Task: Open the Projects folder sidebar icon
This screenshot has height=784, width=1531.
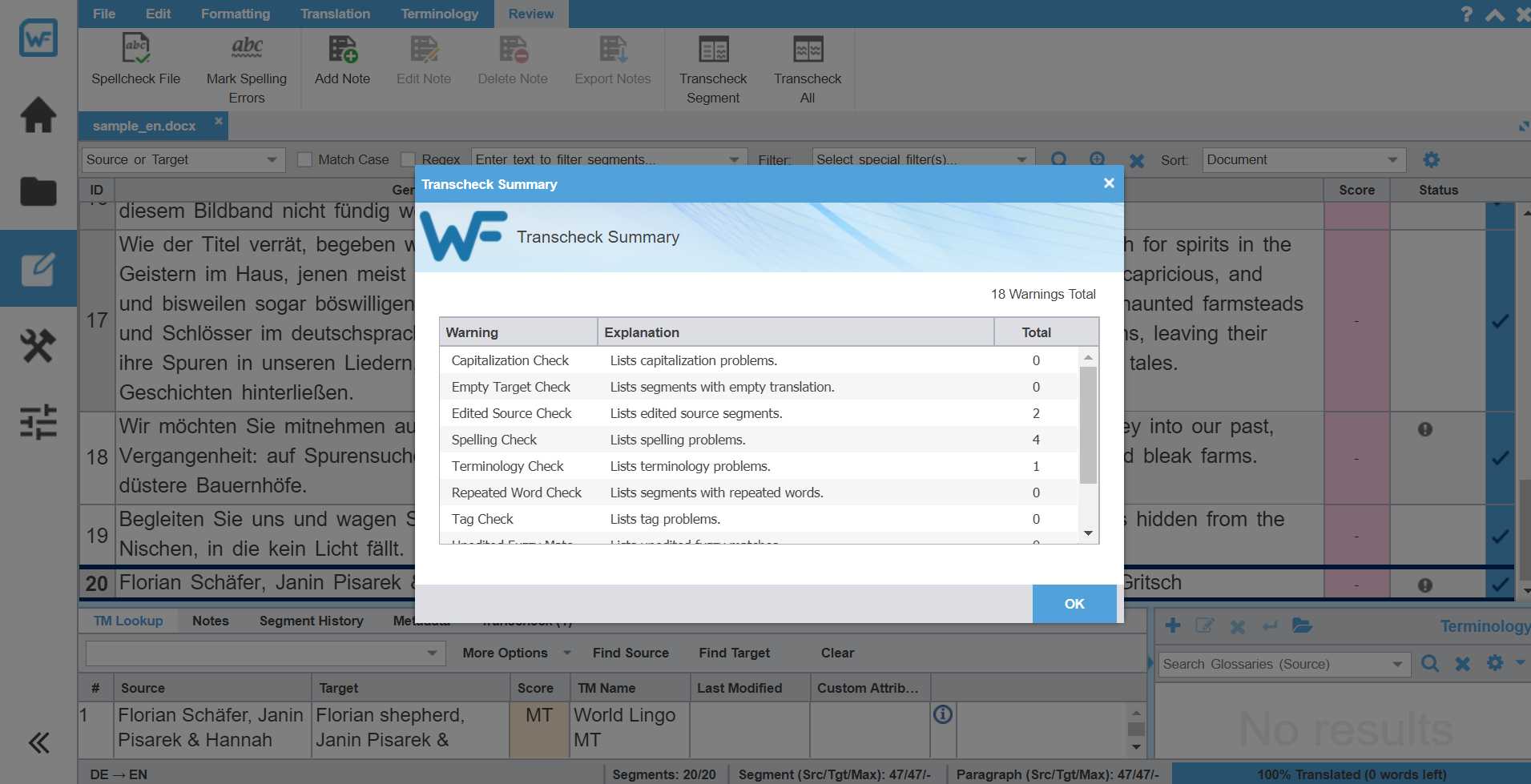Action: point(38,191)
